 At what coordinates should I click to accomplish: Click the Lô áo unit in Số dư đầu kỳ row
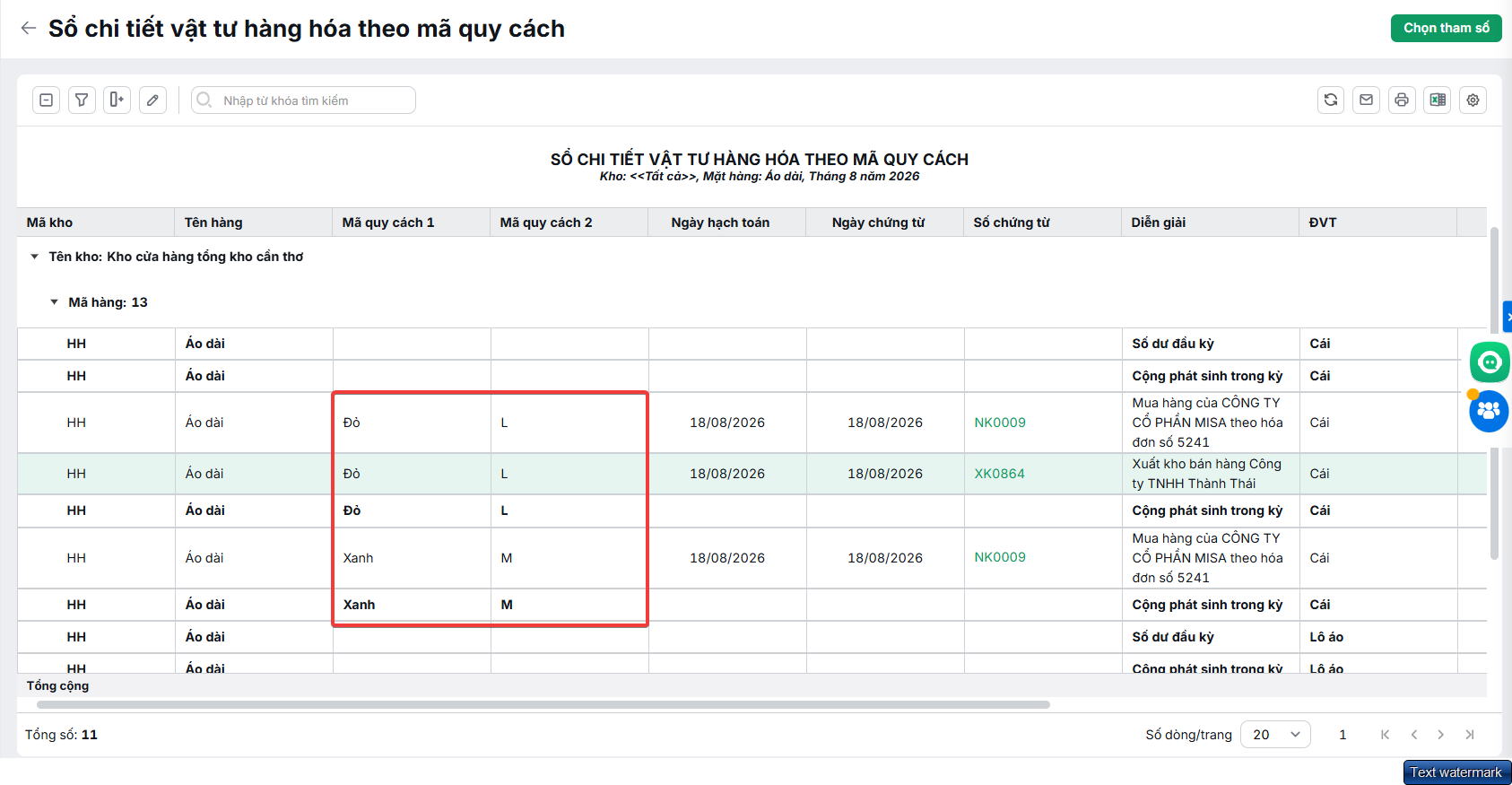1377,637
